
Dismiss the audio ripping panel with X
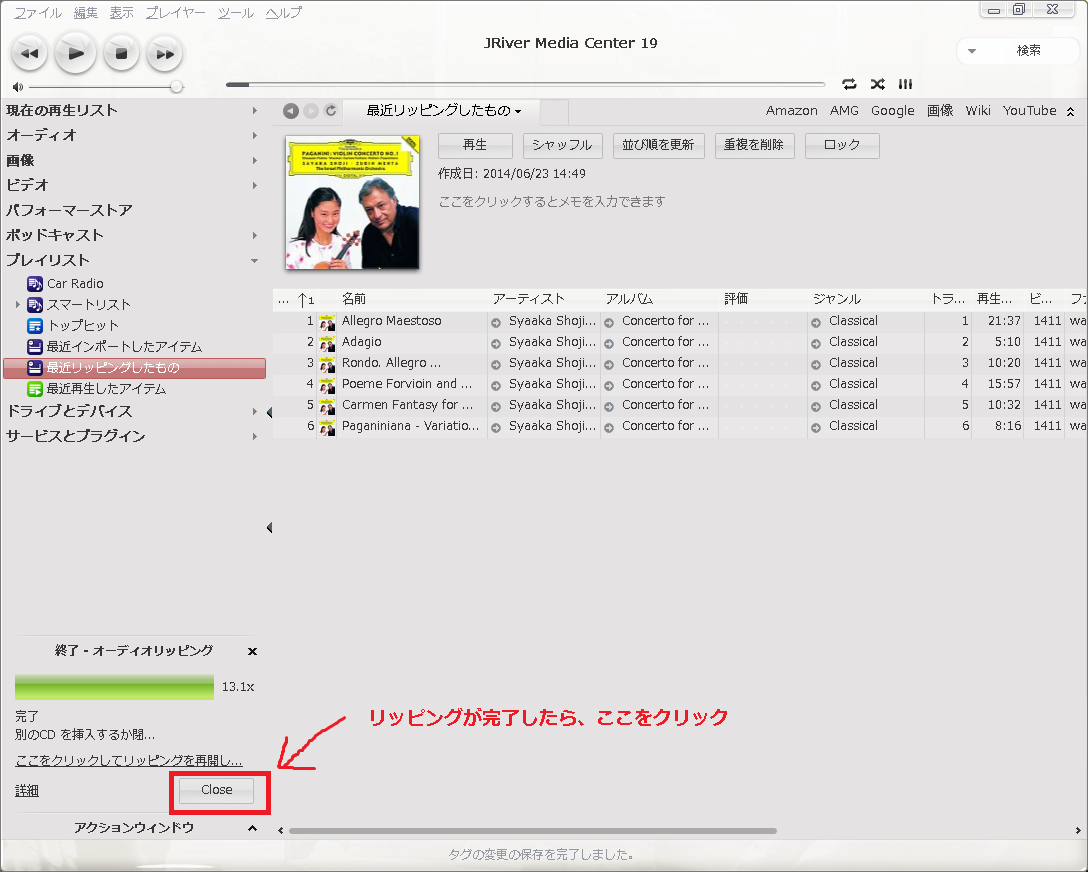[x=252, y=651]
